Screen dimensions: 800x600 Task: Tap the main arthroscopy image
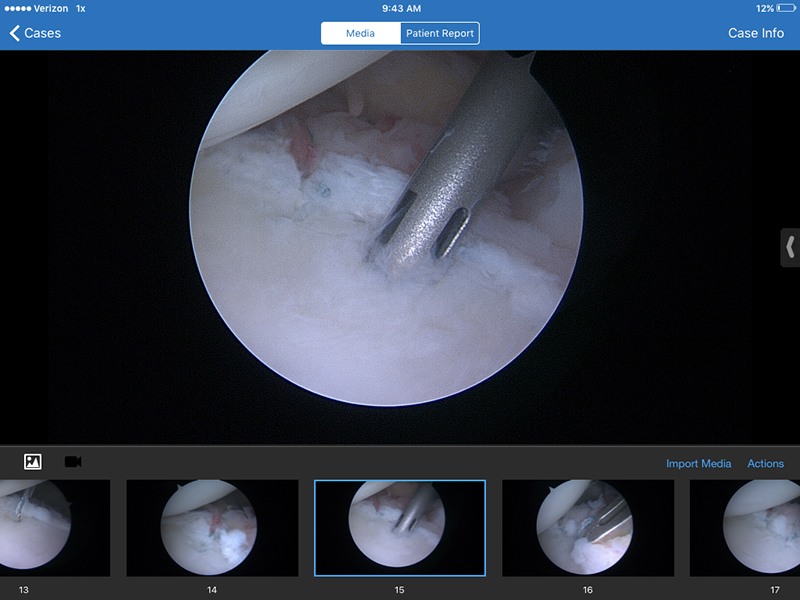[x=386, y=228]
